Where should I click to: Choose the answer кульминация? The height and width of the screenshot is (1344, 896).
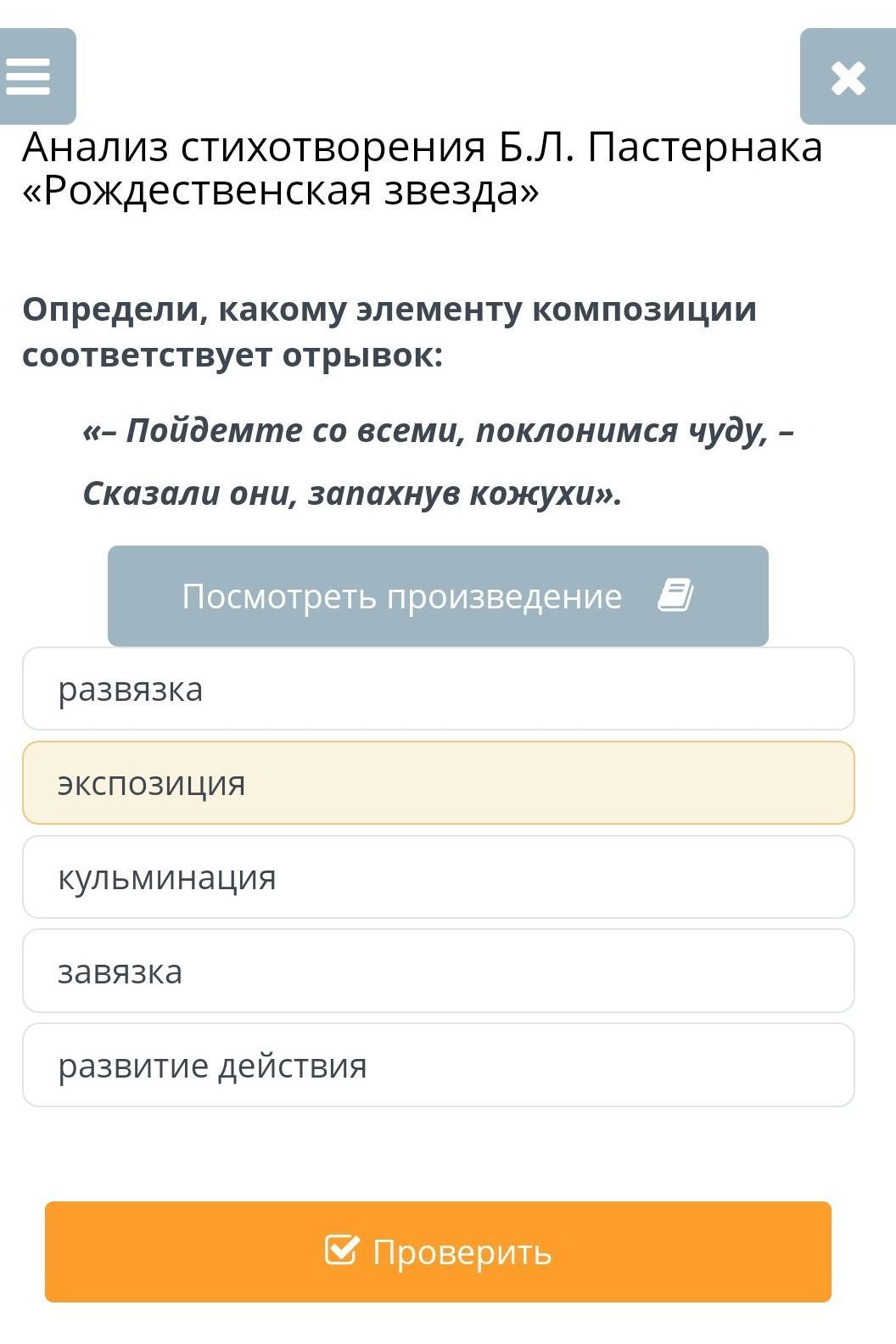point(438,877)
